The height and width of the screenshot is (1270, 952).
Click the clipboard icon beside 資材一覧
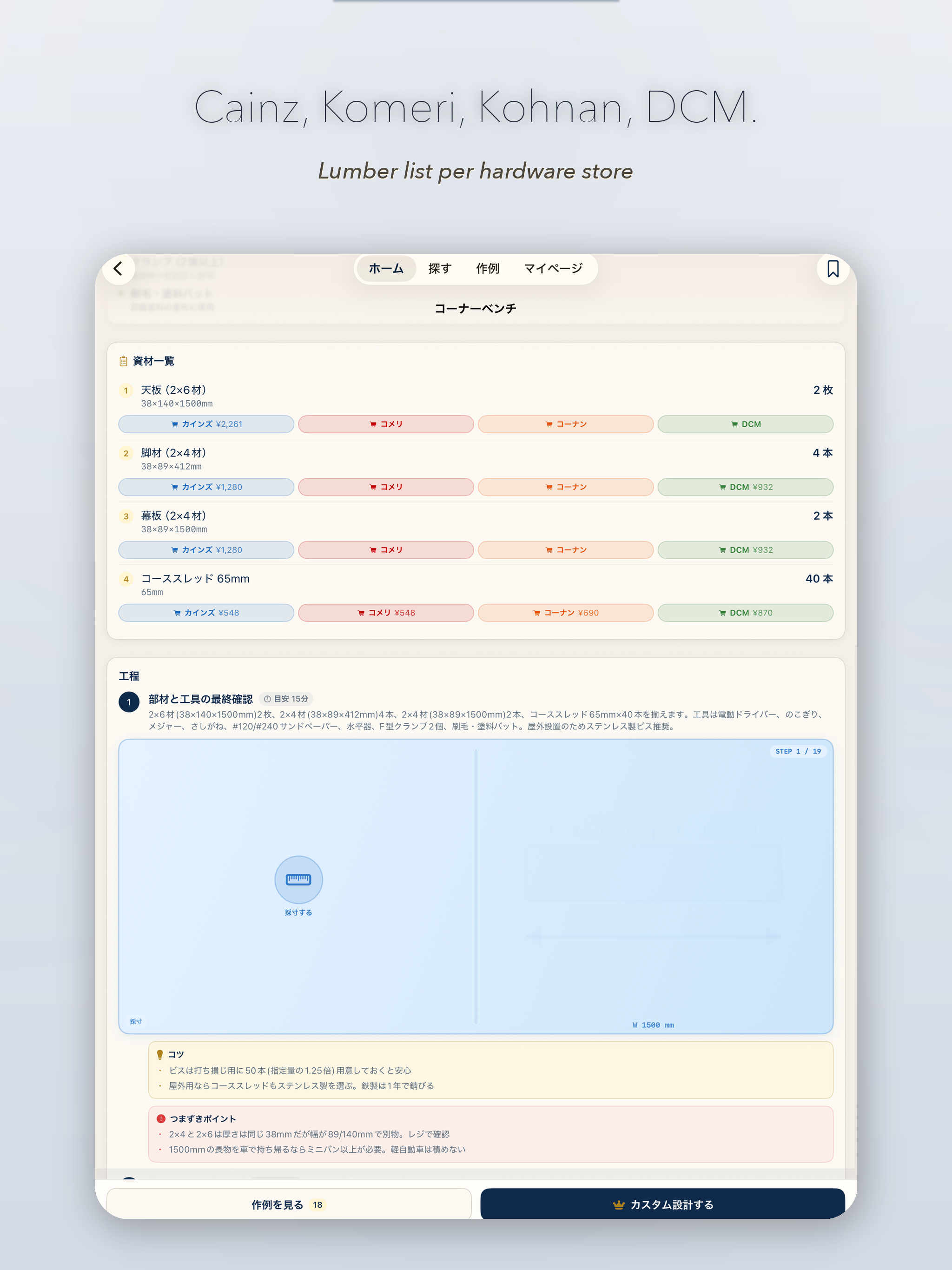pyautogui.click(x=123, y=361)
